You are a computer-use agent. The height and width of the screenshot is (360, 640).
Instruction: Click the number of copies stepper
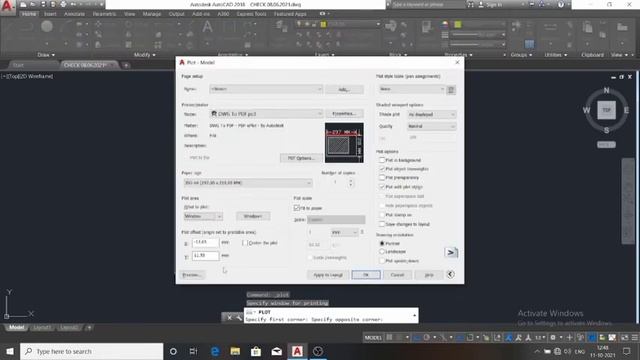pyautogui.click(x=351, y=183)
